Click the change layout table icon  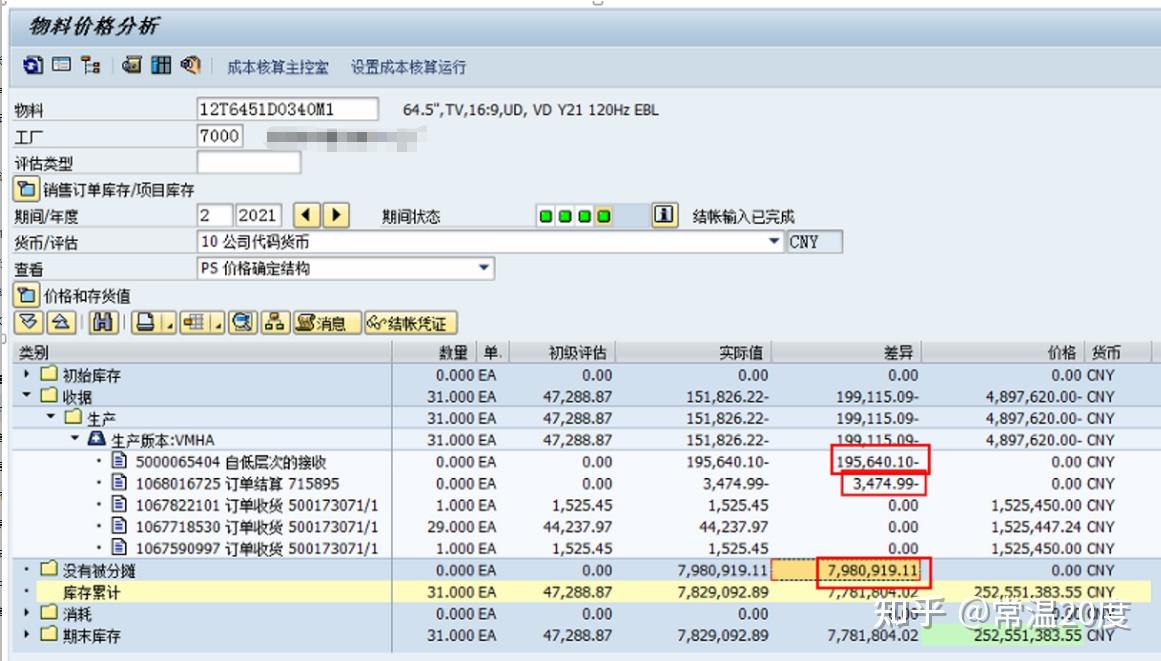pos(196,322)
